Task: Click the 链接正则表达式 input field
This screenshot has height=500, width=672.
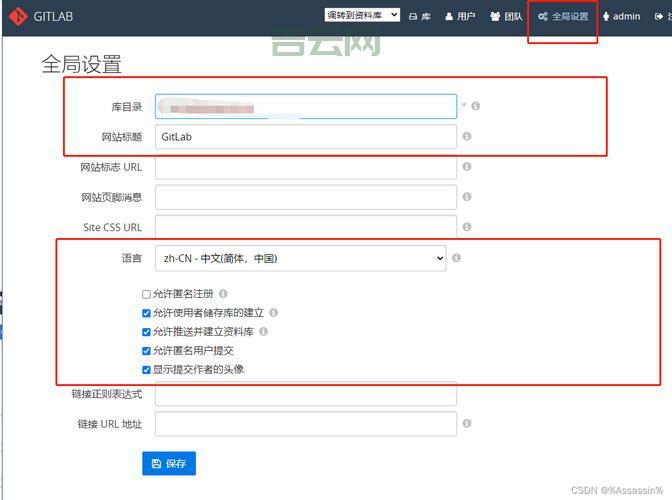Action: pos(306,394)
